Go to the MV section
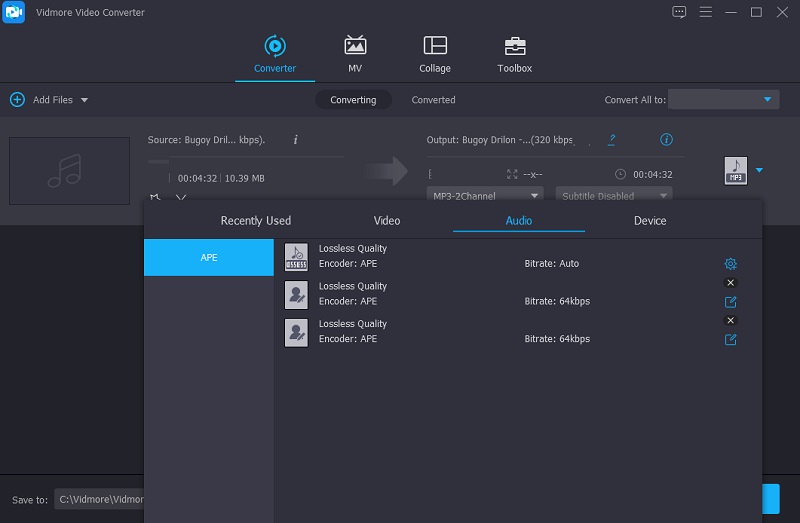This screenshot has height=523, width=800. (355, 55)
